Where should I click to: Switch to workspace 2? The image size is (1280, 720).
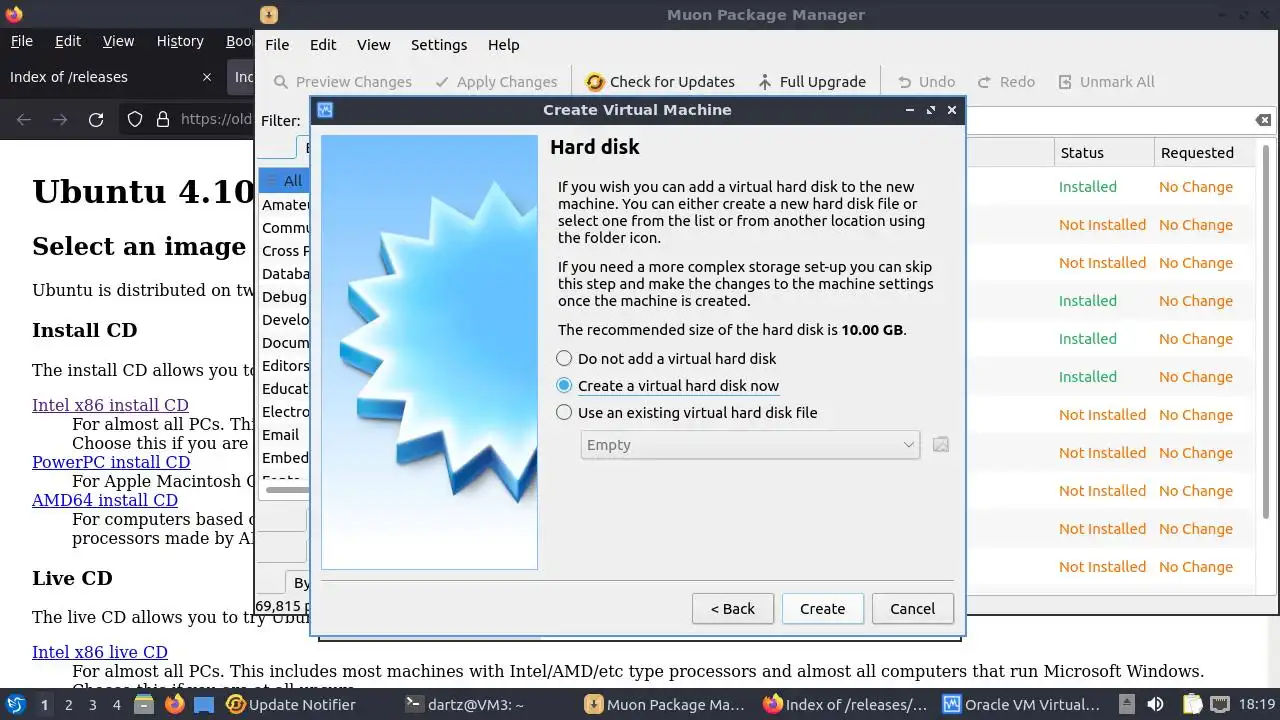click(x=68, y=705)
